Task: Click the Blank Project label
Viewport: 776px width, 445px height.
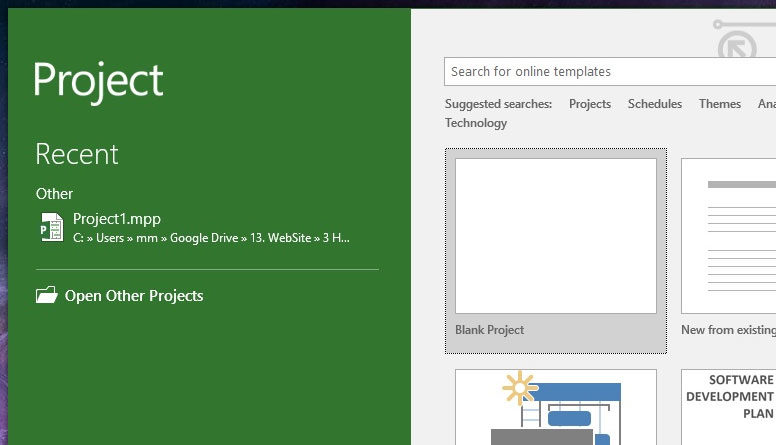Action: tap(489, 330)
